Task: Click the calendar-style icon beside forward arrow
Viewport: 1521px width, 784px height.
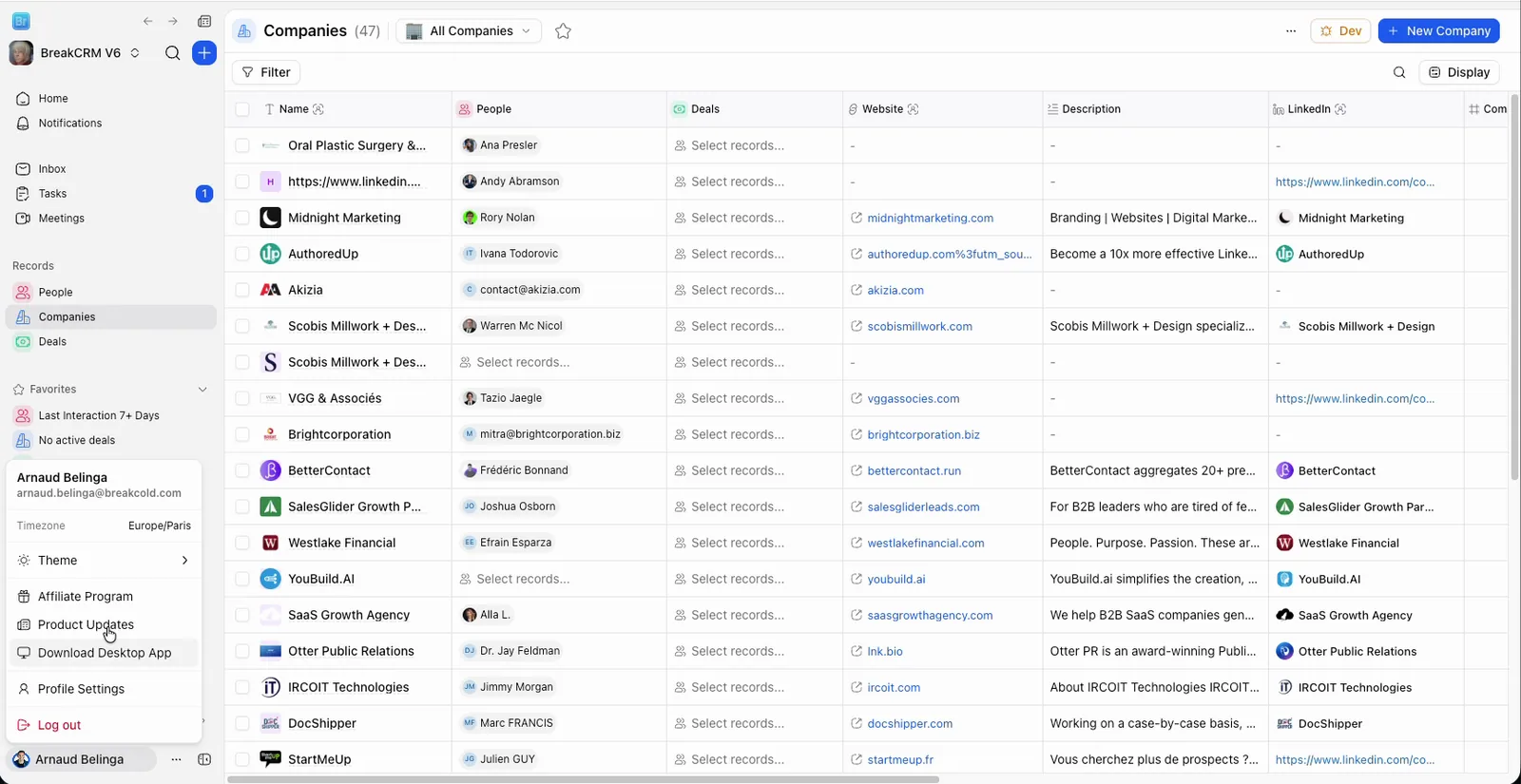Action: click(x=204, y=21)
